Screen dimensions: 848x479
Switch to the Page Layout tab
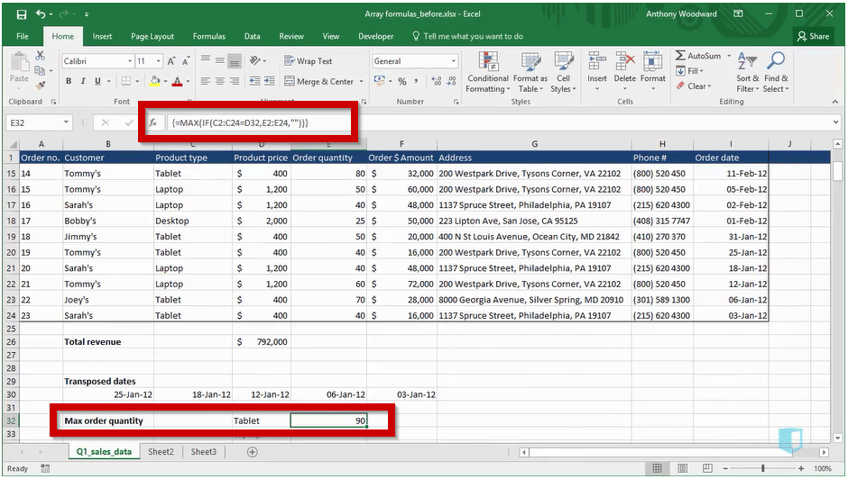[152, 36]
